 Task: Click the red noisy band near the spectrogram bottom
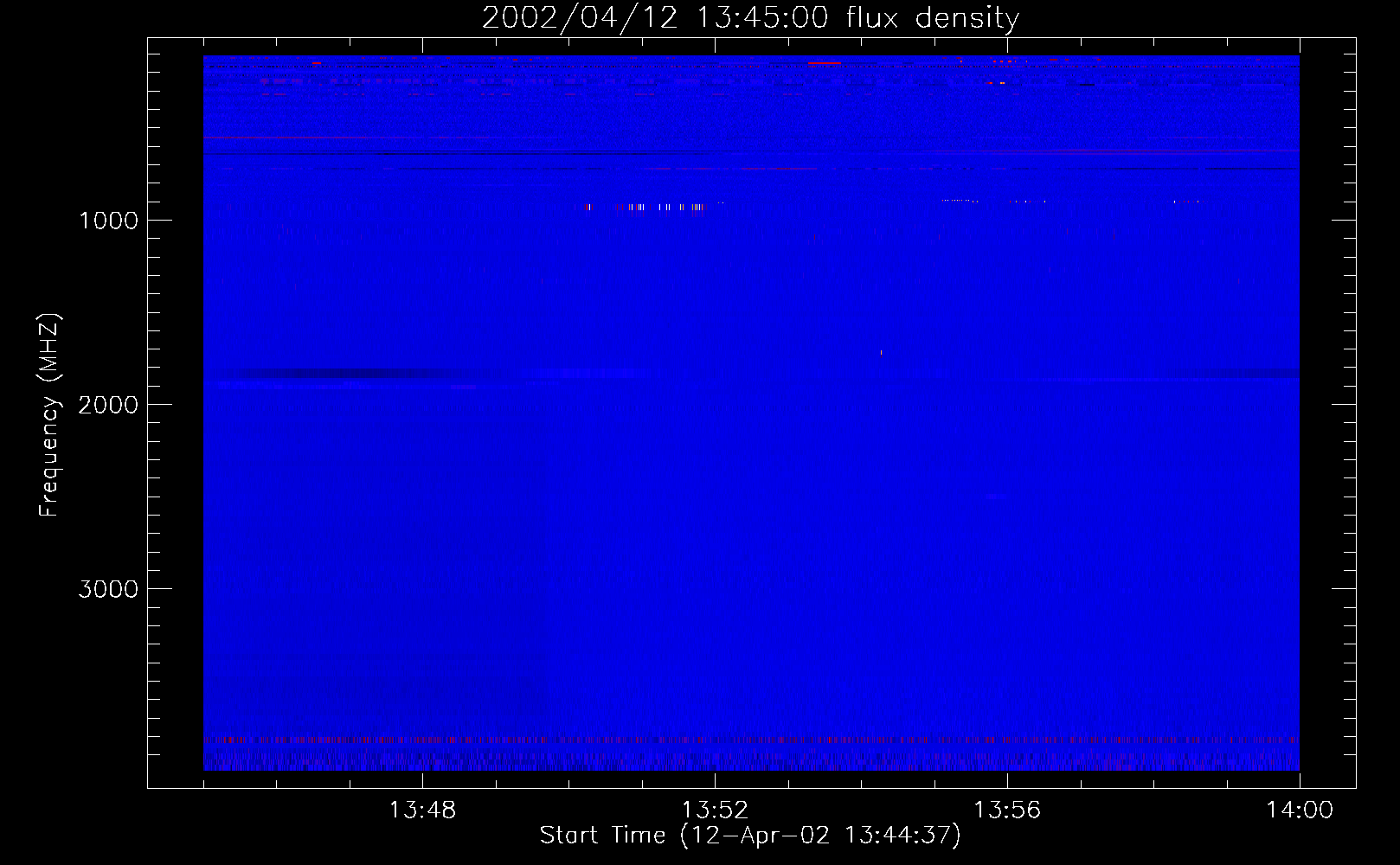750,740
